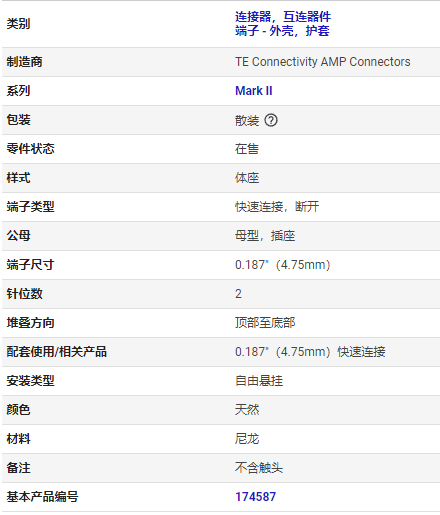Click the 尼龙 material value

(247, 439)
